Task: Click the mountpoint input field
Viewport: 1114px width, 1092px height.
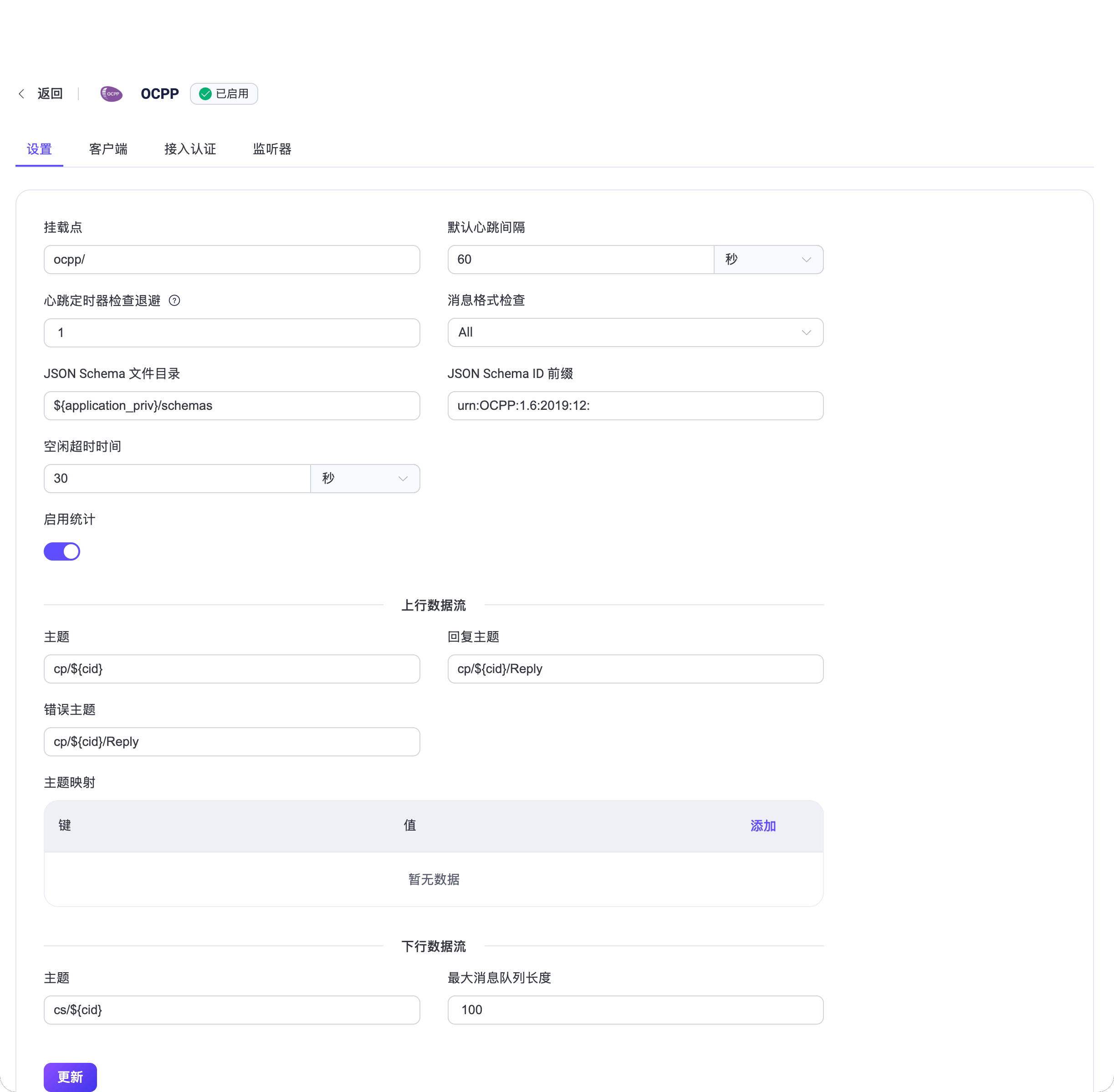Action: [232, 260]
